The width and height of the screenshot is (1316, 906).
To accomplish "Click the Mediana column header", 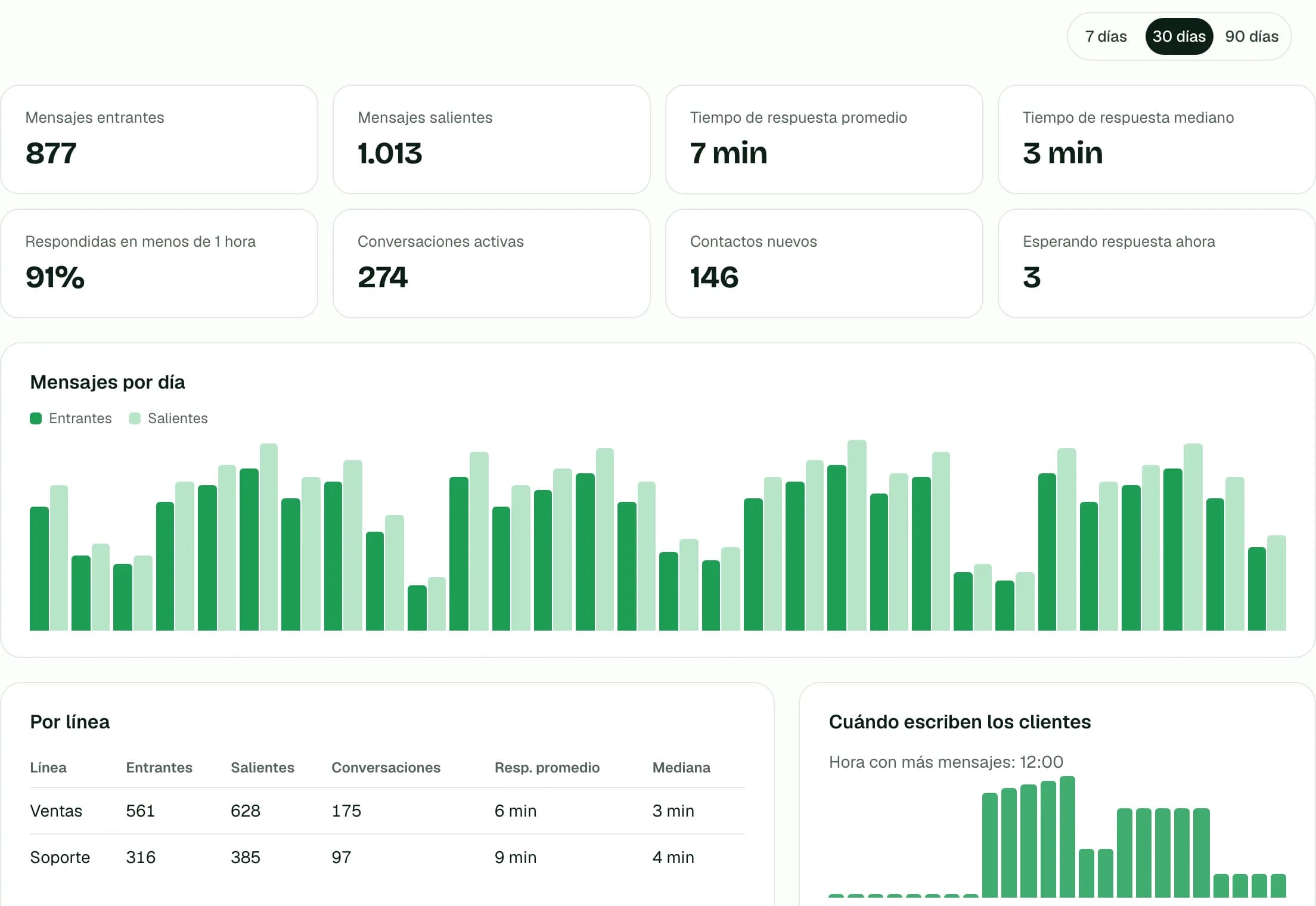I will coord(681,768).
